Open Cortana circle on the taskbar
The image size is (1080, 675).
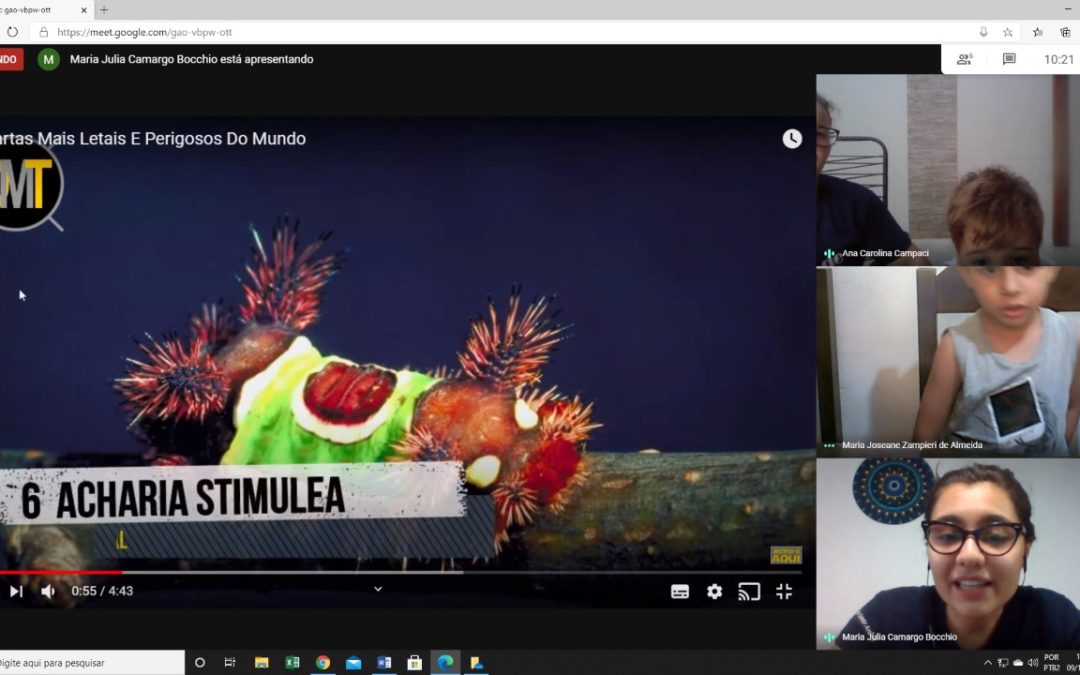point(200,663)
